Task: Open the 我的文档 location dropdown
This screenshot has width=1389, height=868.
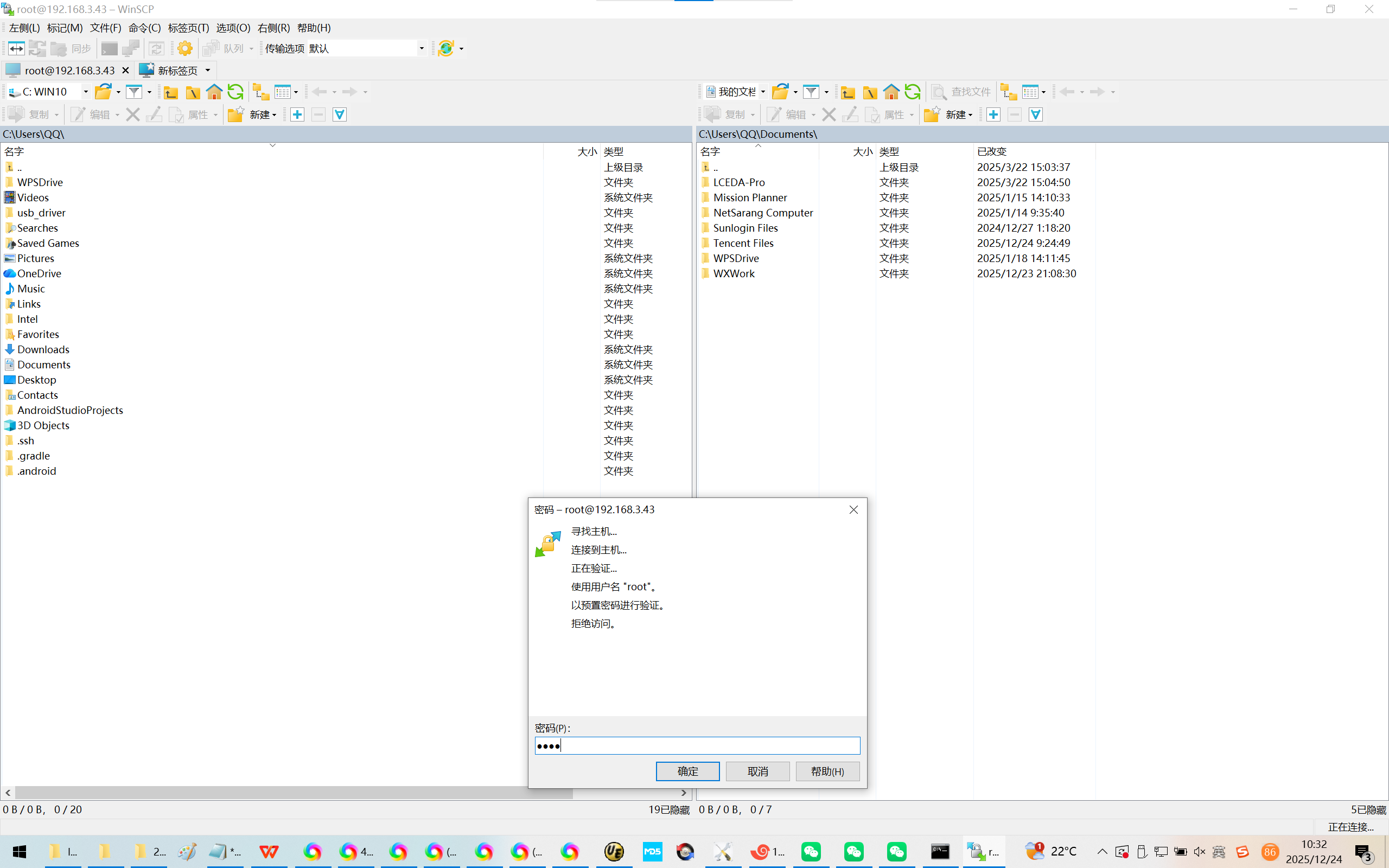Action: point(763,92)
